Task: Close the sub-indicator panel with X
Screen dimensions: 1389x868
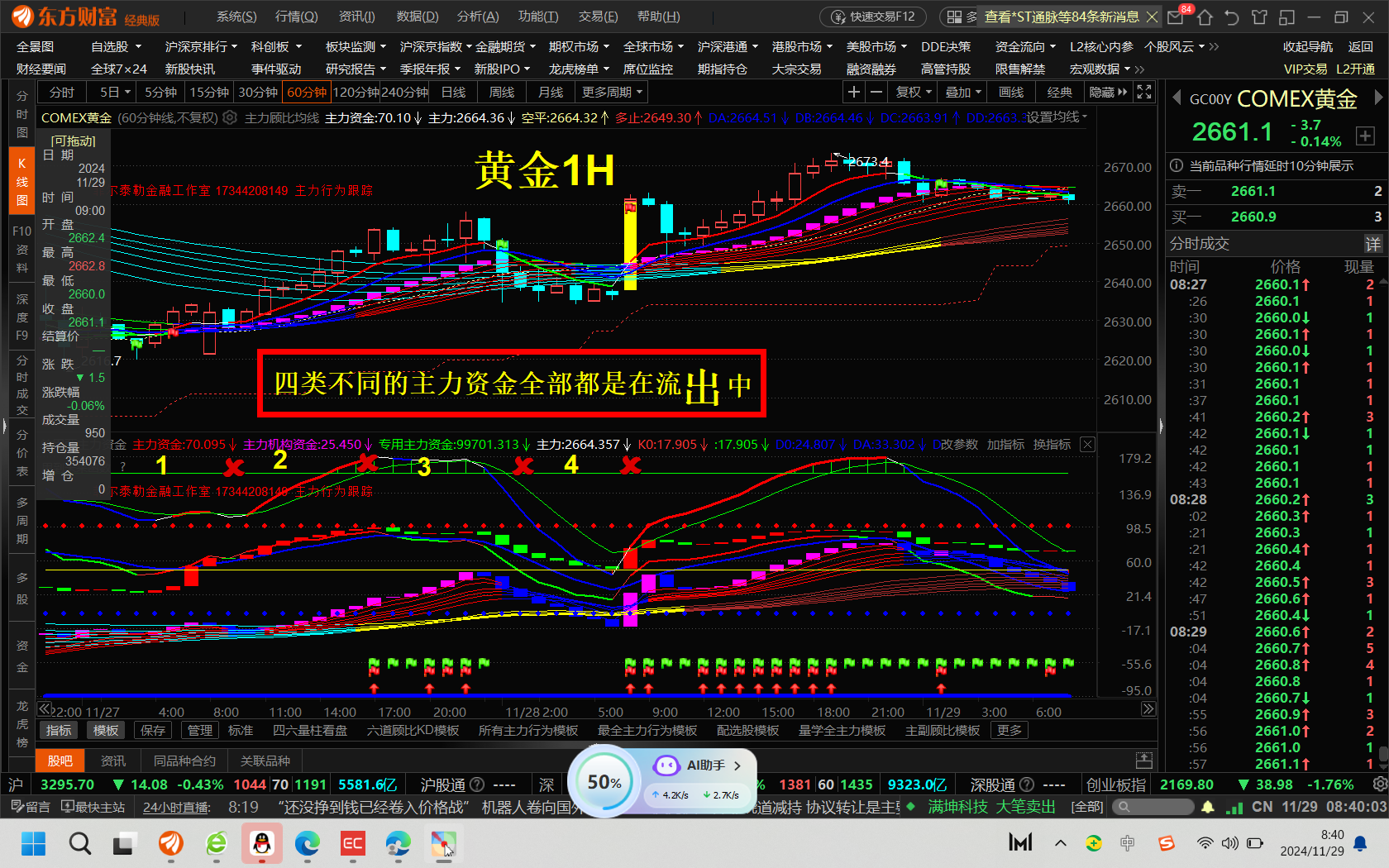Action: [x=1087, y=445]
